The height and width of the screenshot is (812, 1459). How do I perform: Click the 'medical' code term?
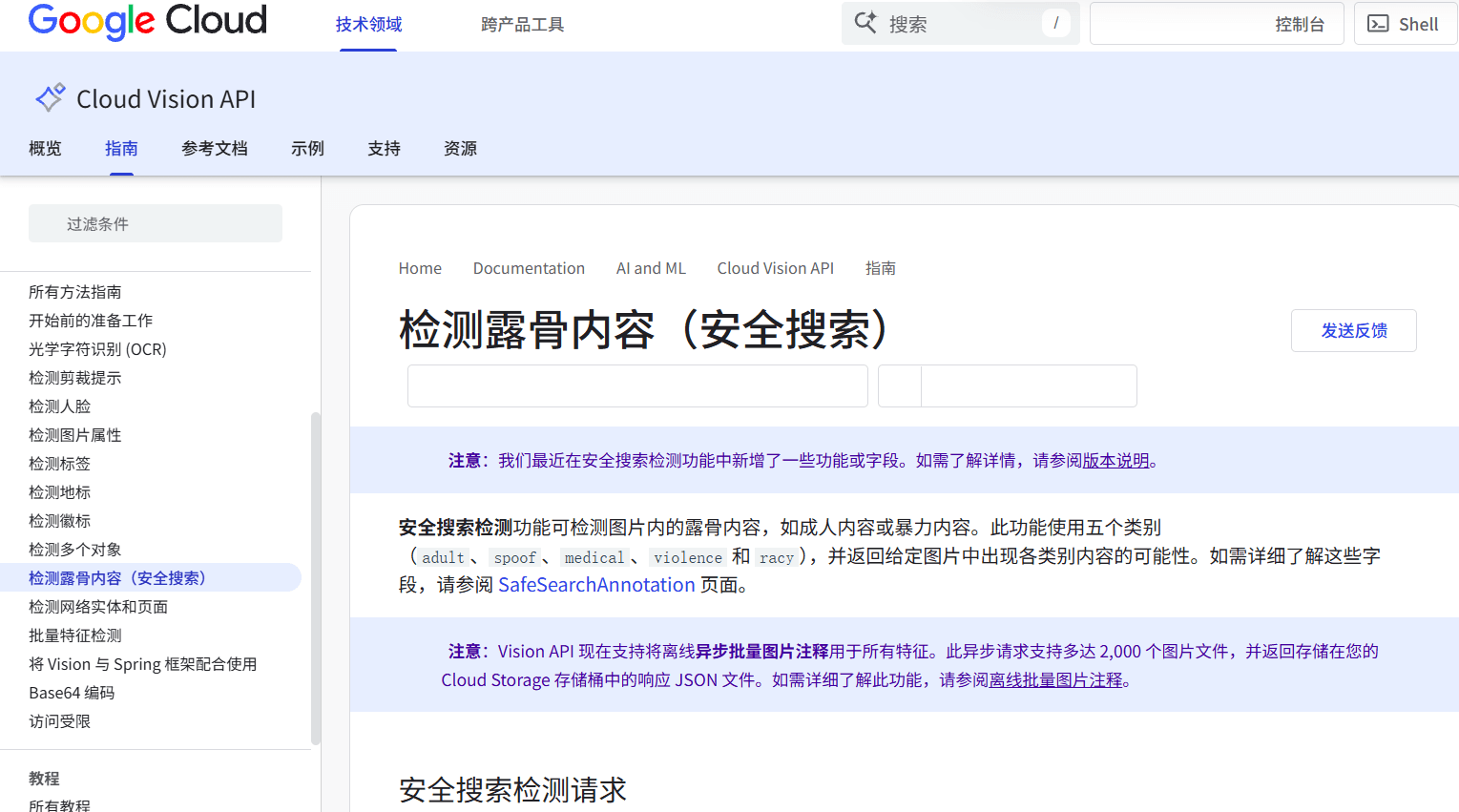click(x=594, y=557)
